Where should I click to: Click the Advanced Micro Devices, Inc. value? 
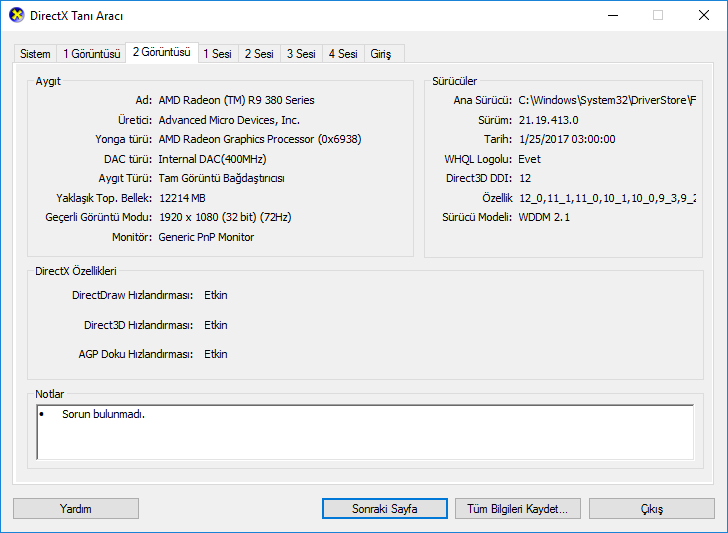pos(229,120)
